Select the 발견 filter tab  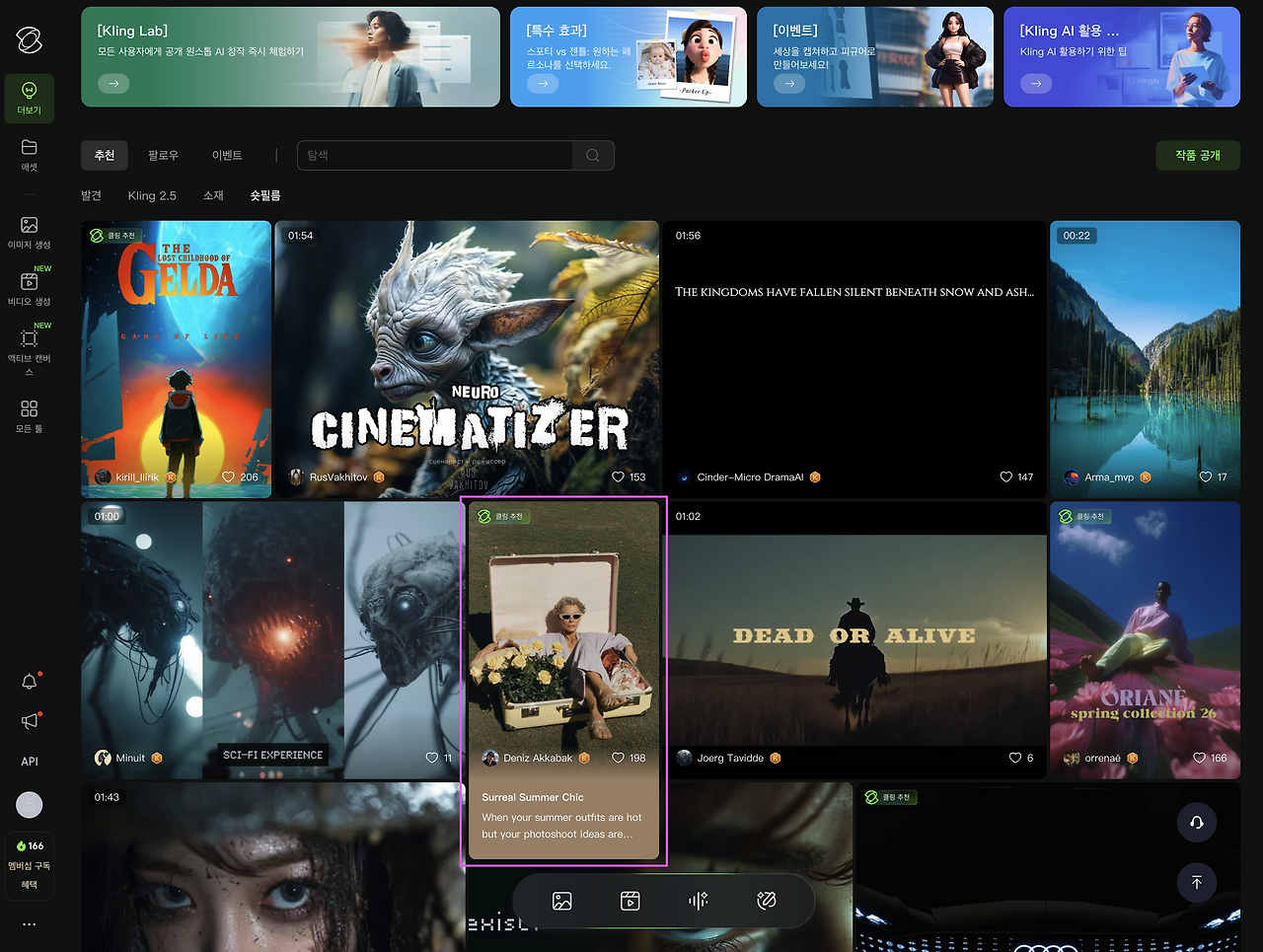(x=92, y=195)
